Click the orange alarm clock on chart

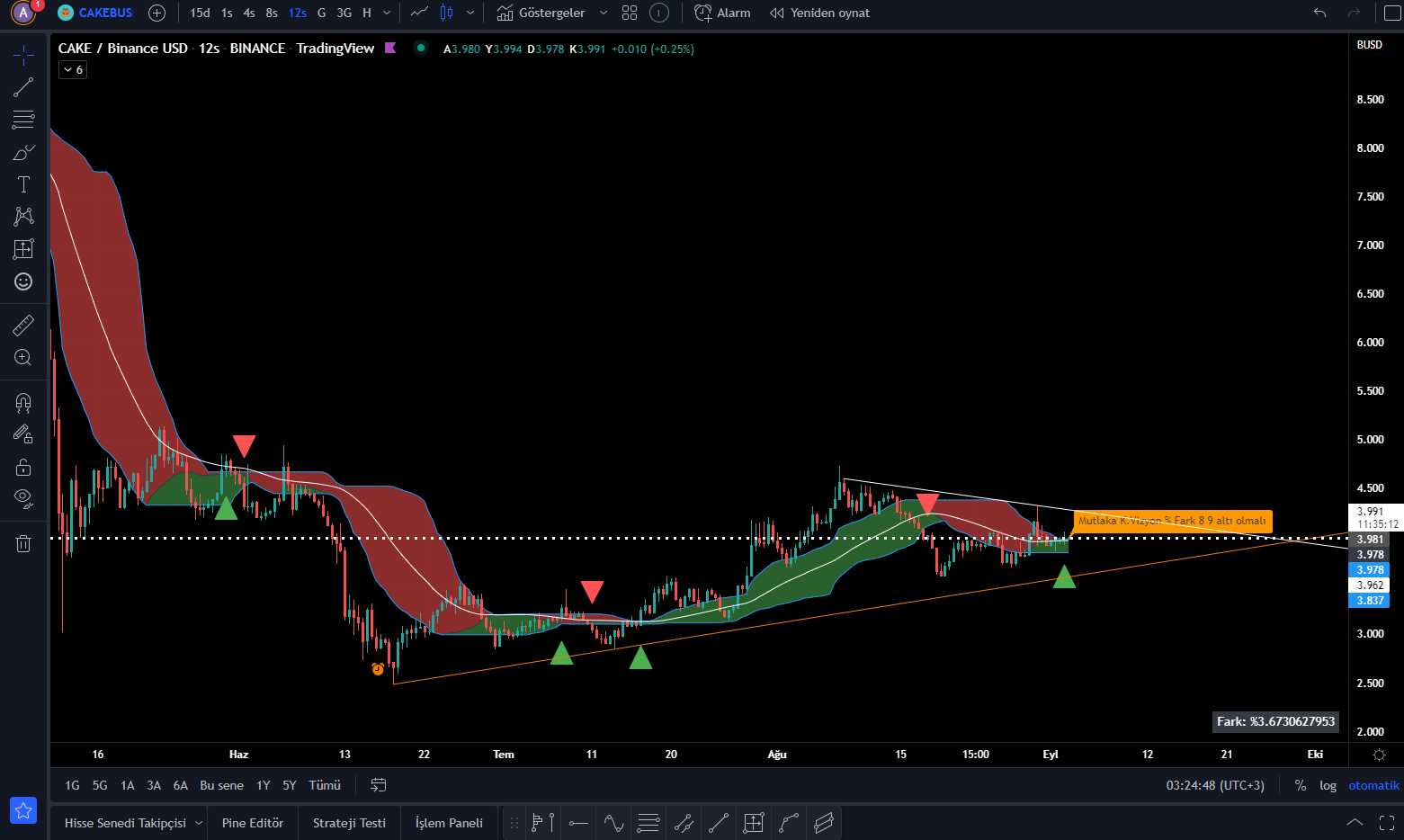378,669
